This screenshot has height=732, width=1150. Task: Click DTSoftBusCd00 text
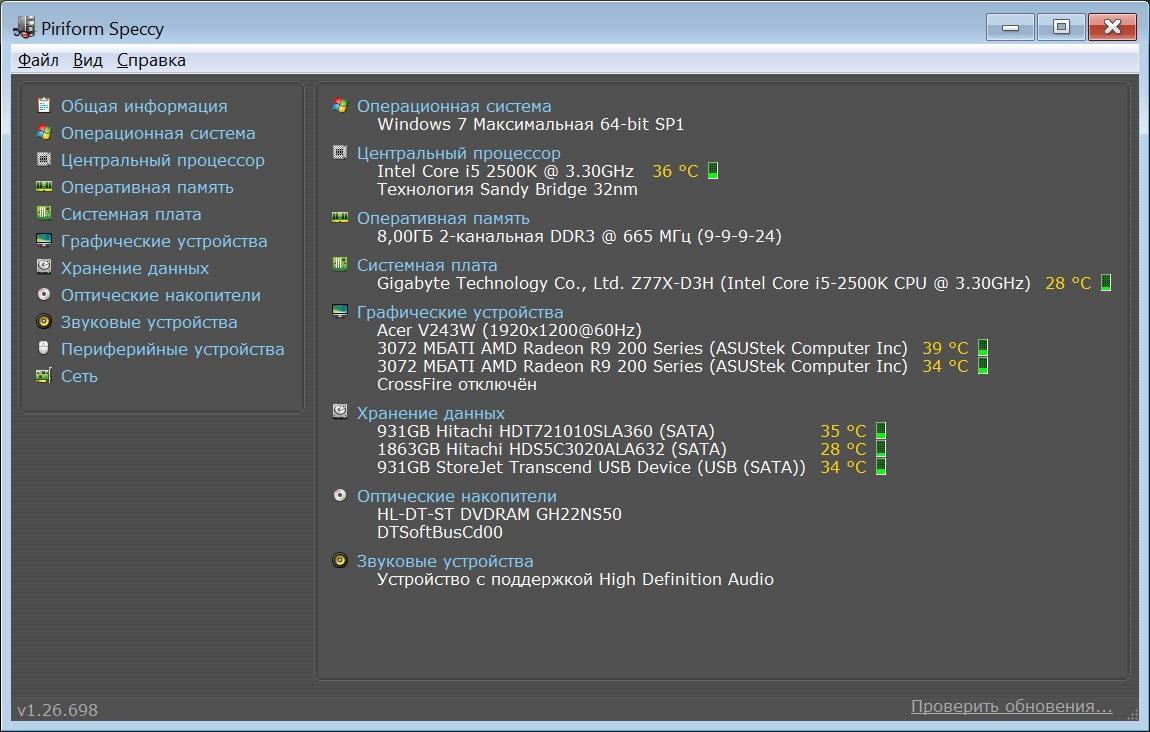pos(440,532)
